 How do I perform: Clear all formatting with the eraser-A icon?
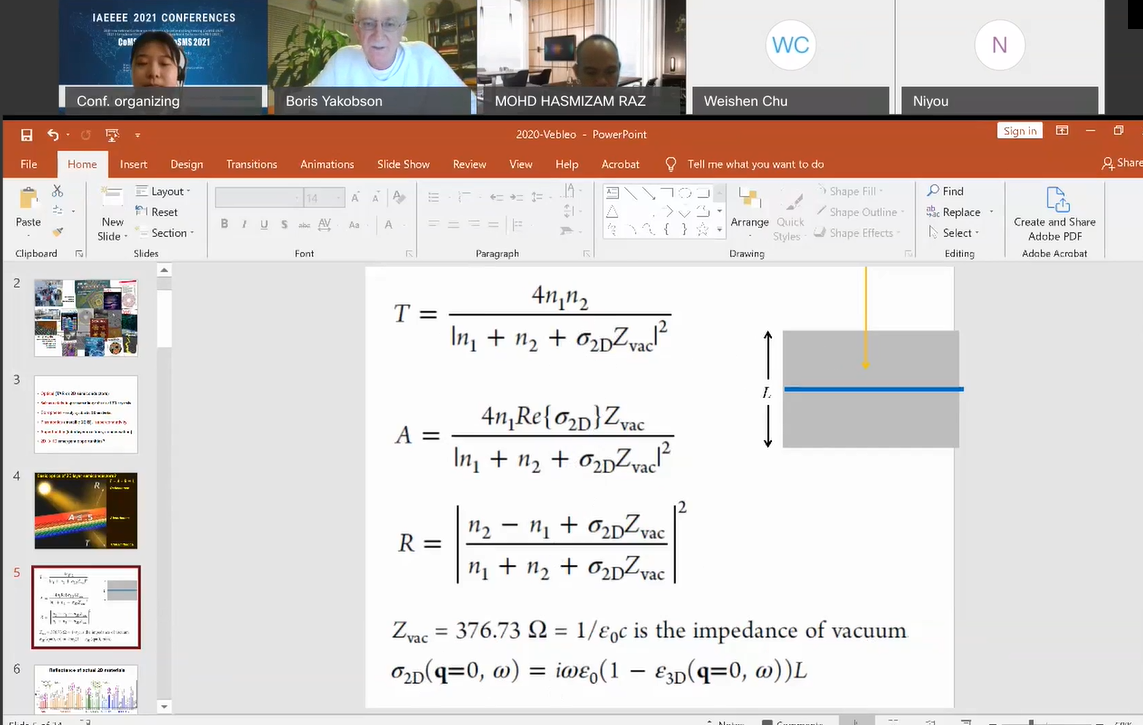399,197
